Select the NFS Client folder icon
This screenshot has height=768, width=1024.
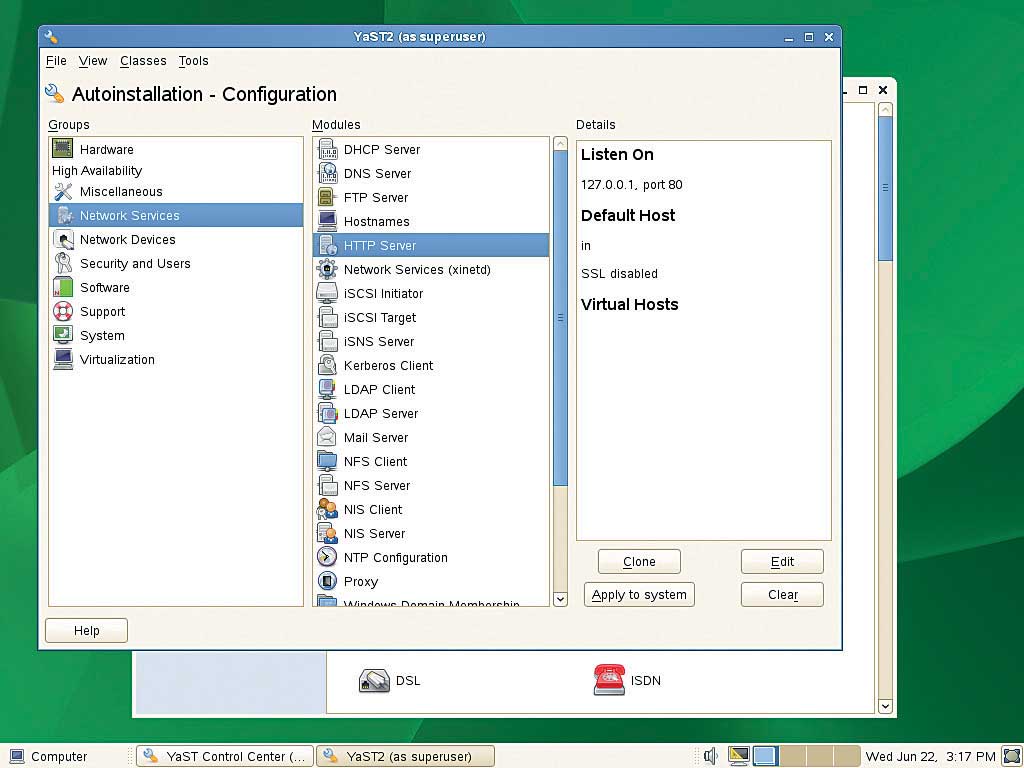(327, 461)
